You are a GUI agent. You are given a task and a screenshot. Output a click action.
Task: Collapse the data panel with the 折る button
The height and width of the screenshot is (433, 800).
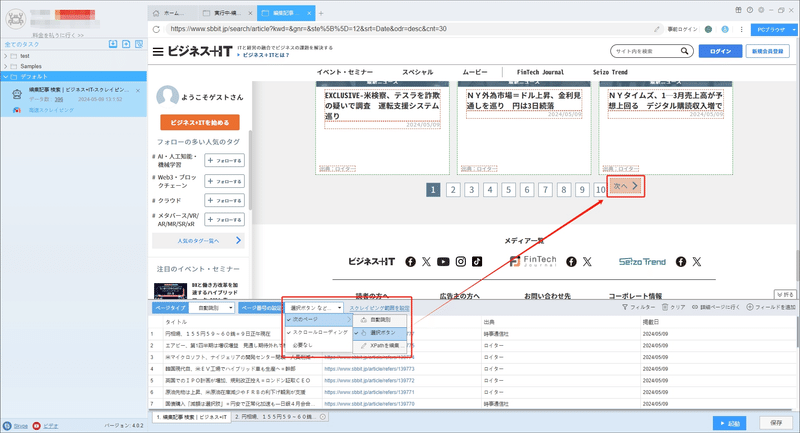pyautogui.click(x=785, y=295)
